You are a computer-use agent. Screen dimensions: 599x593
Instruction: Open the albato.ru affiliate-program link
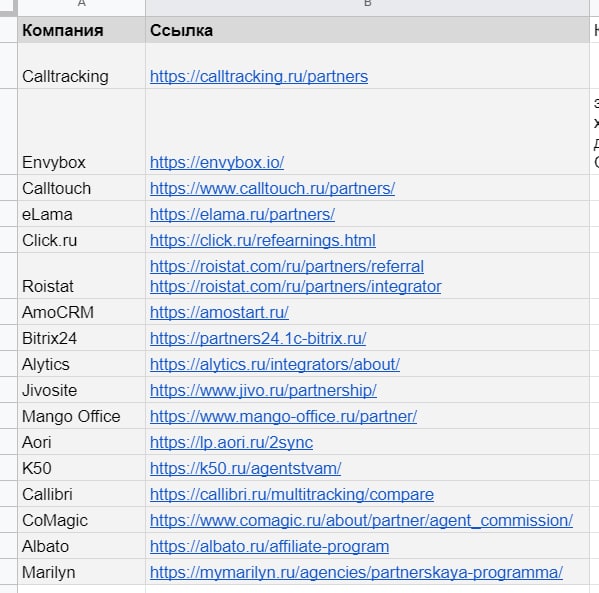pos(269,546)
